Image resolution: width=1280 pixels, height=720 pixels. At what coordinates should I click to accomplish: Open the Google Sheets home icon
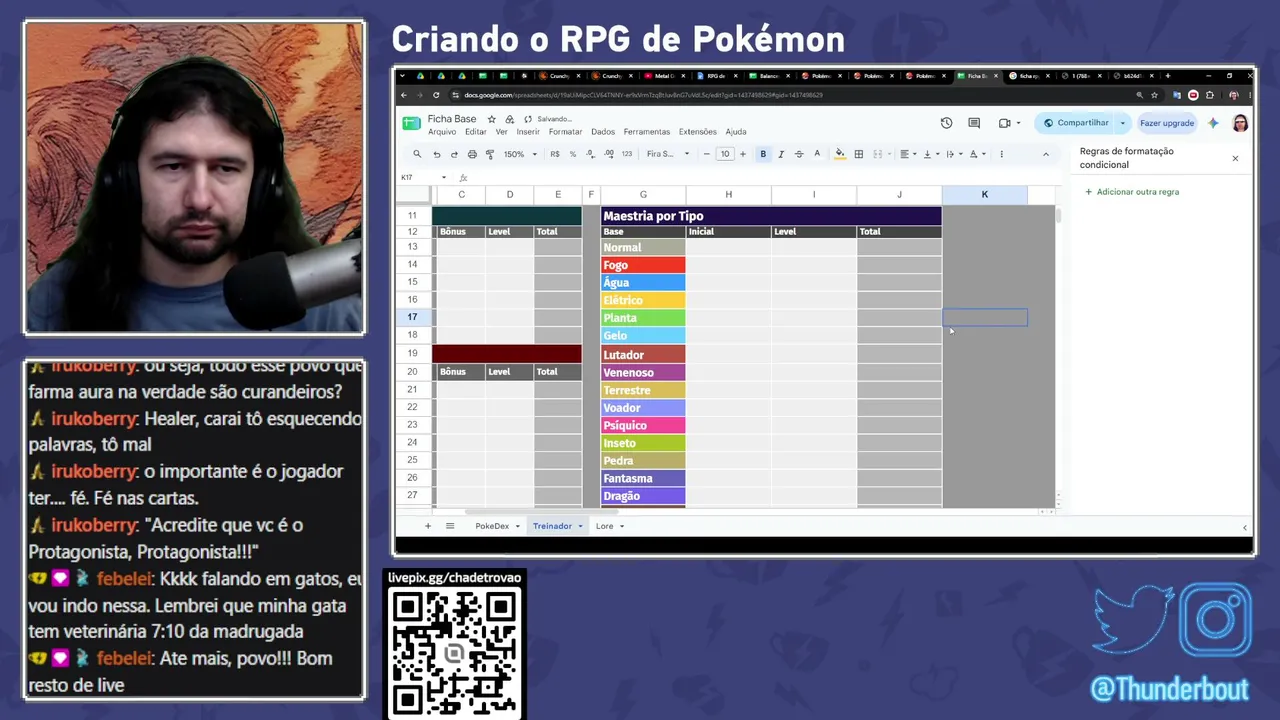pyautogui.click(x=411, y=123)
